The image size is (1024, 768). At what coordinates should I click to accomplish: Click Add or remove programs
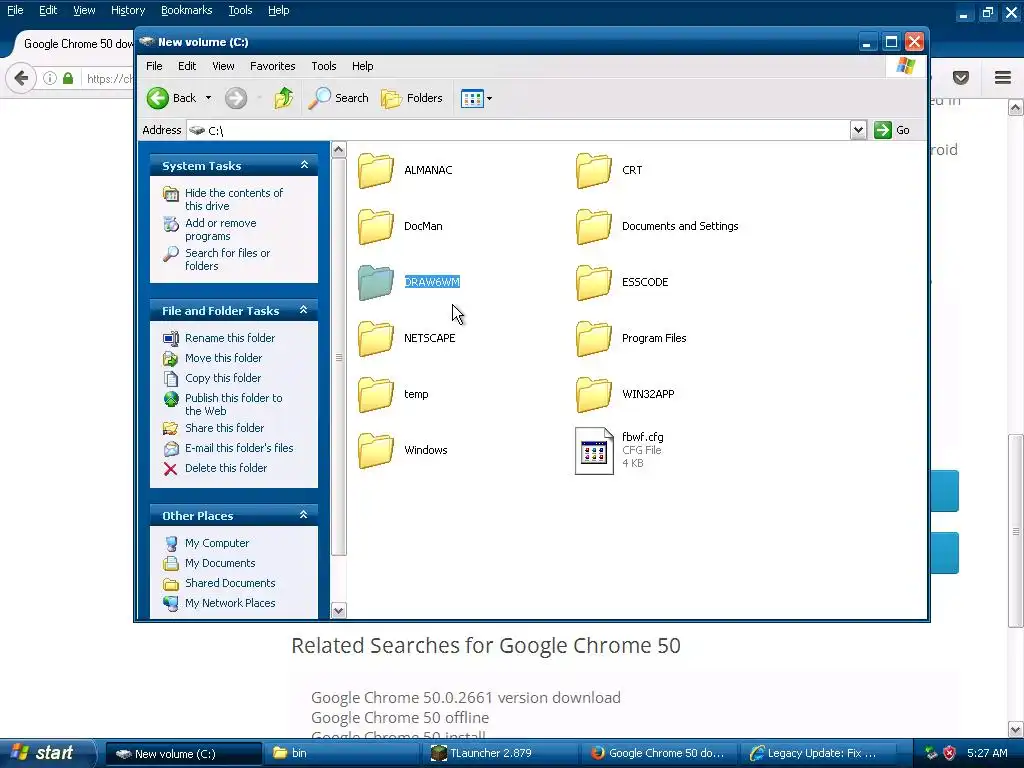(x=220, y=229)
